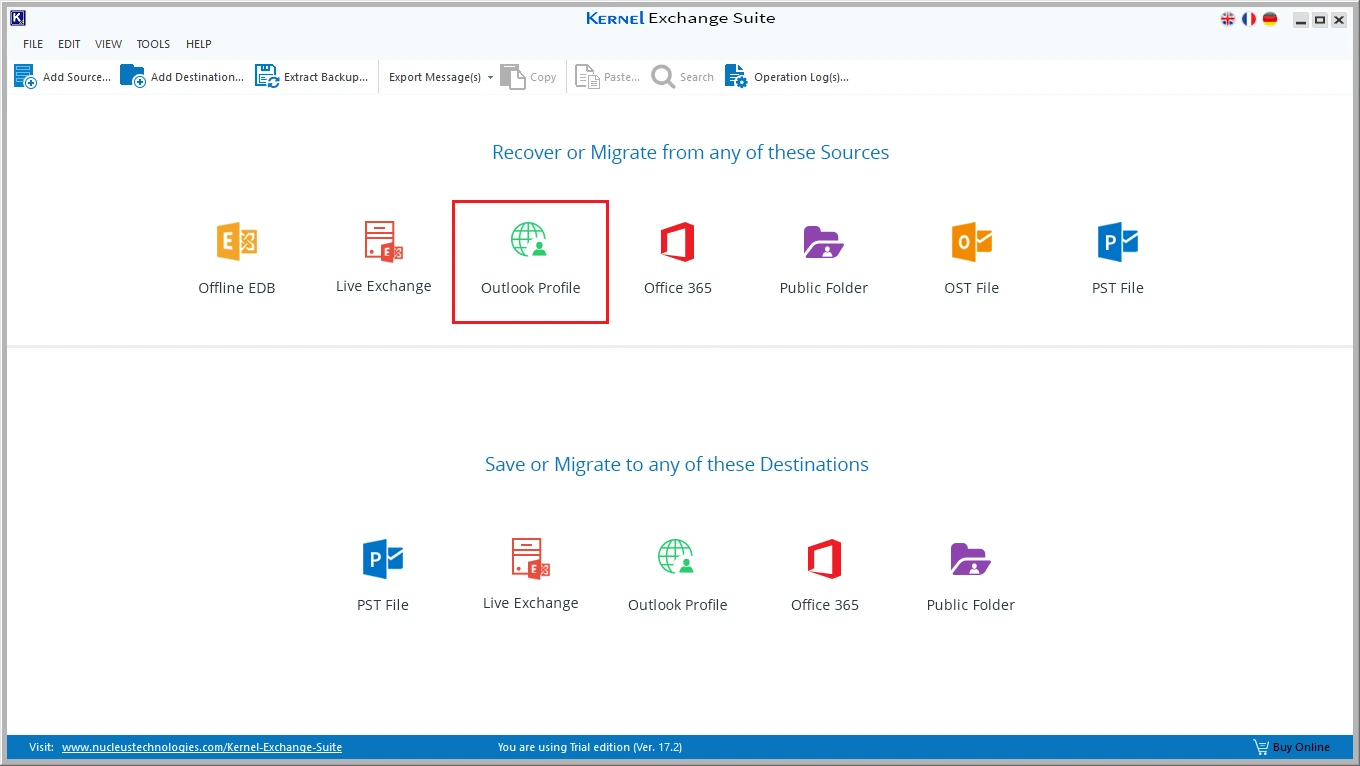Maximize the Kernel Exchange Suite window
This screenshot has width=1360, height=766.
(x=1320, y=20)
